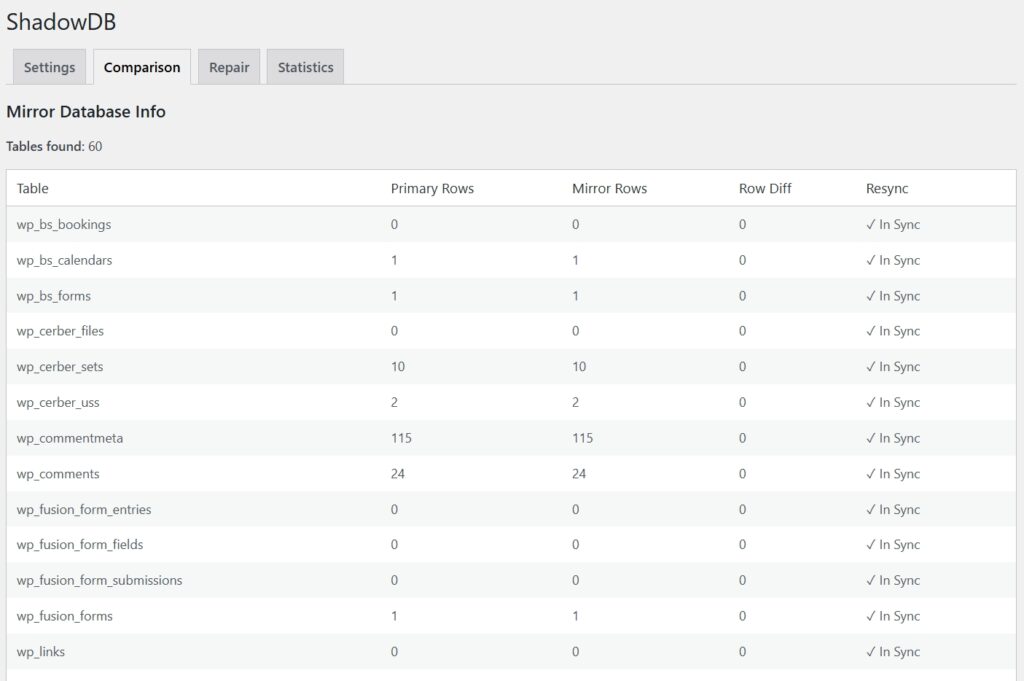Click the Row Diff column header
This screenshot has height=681, width=1024.
click(x=765, y=188)
